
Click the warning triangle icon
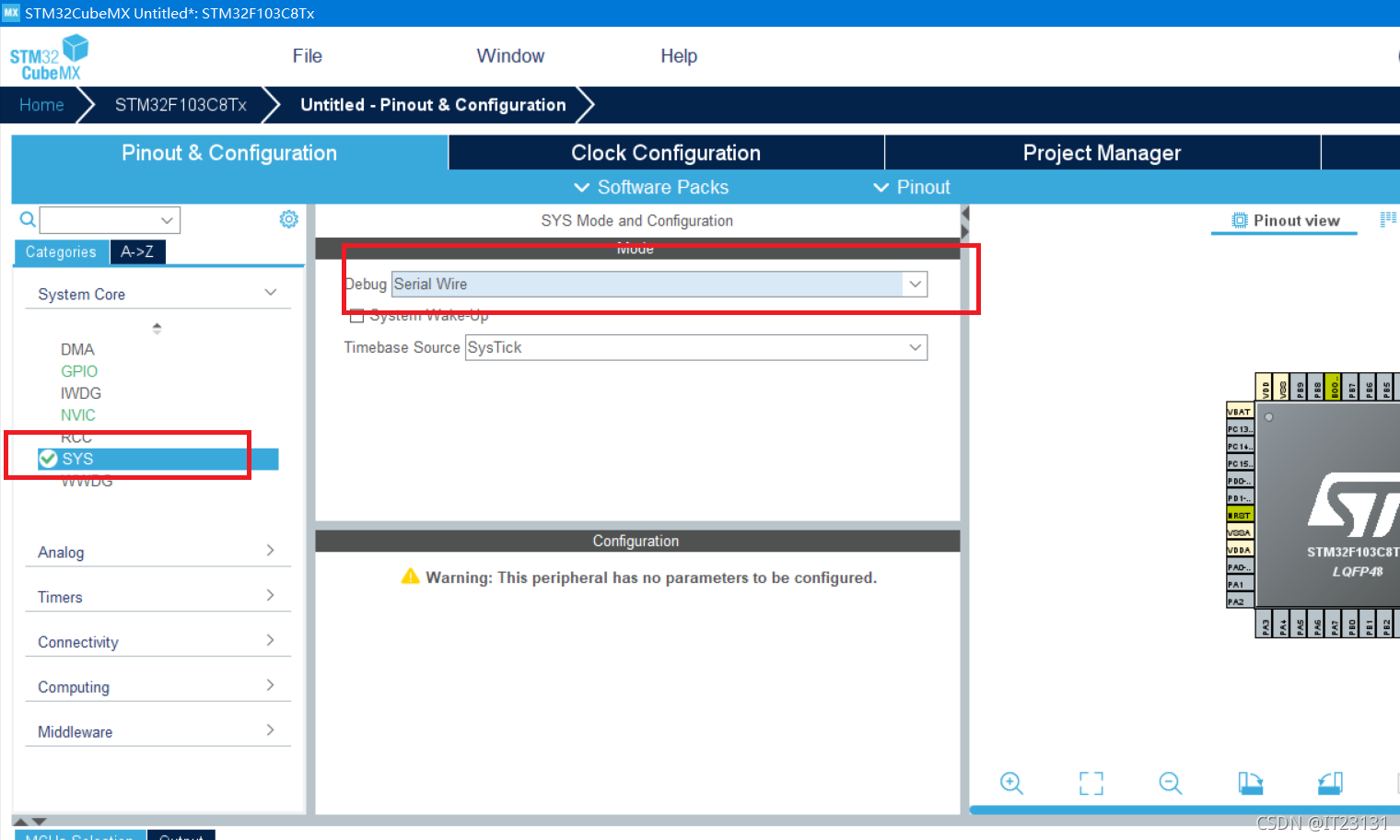tap(411, 577)
